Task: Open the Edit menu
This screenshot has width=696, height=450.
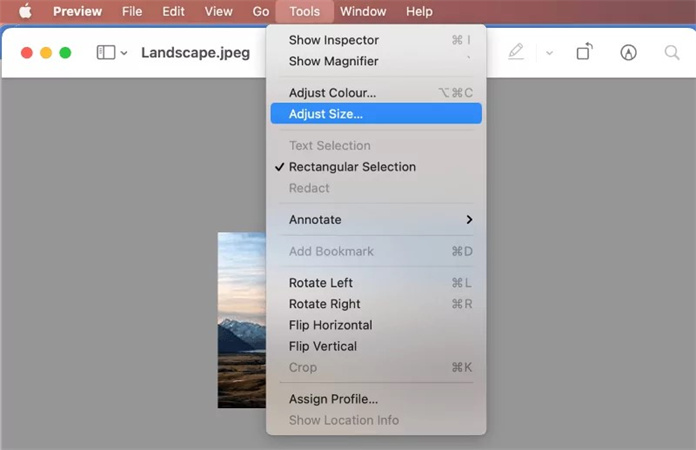Action: 173,11
